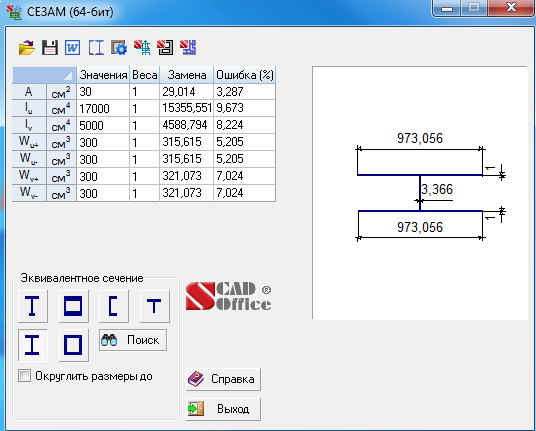Open help via the Справка button

pos(223,379)
